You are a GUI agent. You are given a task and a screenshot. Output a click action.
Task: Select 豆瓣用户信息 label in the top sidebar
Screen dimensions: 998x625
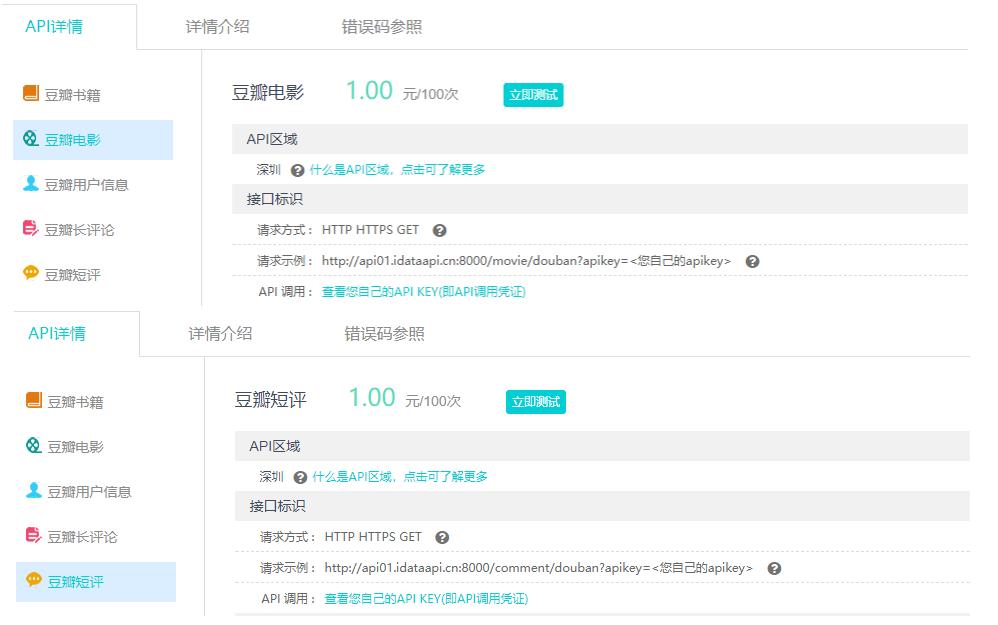pyautogui.click(x=87, y=185)
